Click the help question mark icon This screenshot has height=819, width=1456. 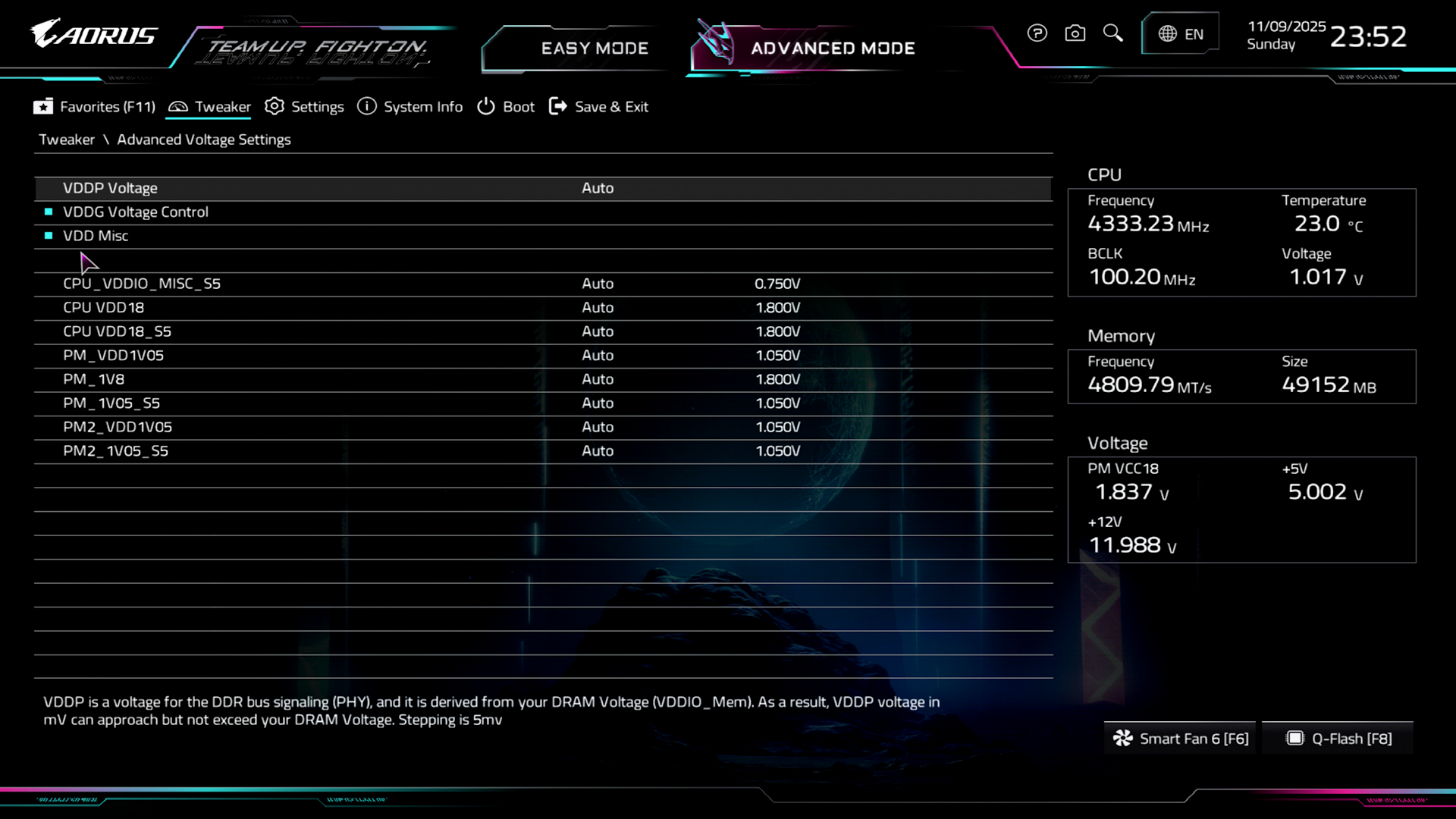[1037, 33]
